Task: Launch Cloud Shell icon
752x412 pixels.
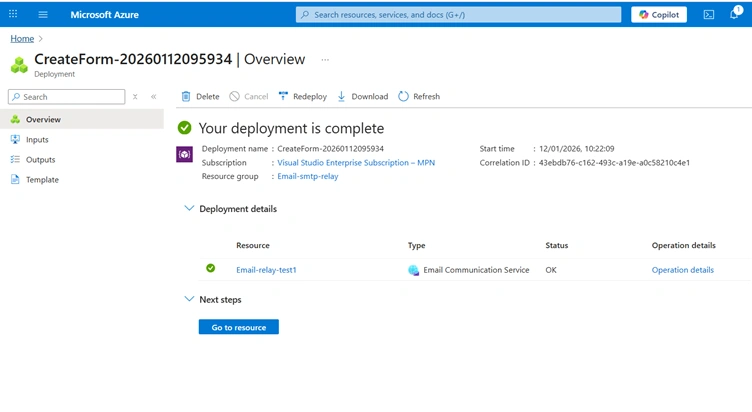Action: pyautogui.click(x=708, y=14)
